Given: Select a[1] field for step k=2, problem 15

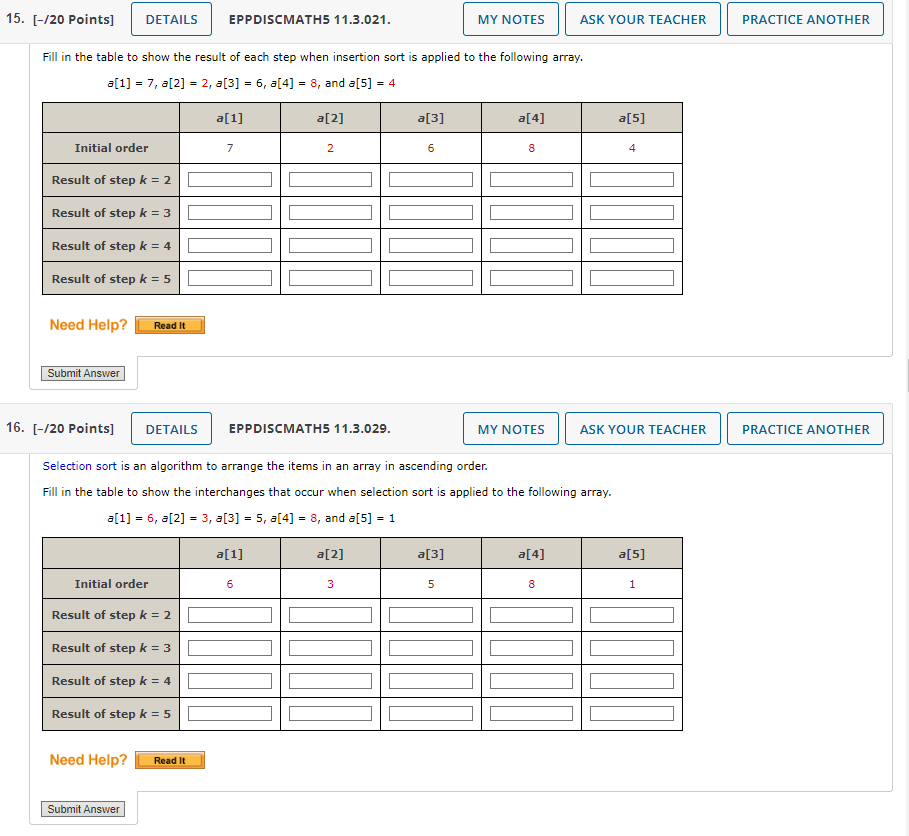Looking at the screenshot, I should pos(229,179).
